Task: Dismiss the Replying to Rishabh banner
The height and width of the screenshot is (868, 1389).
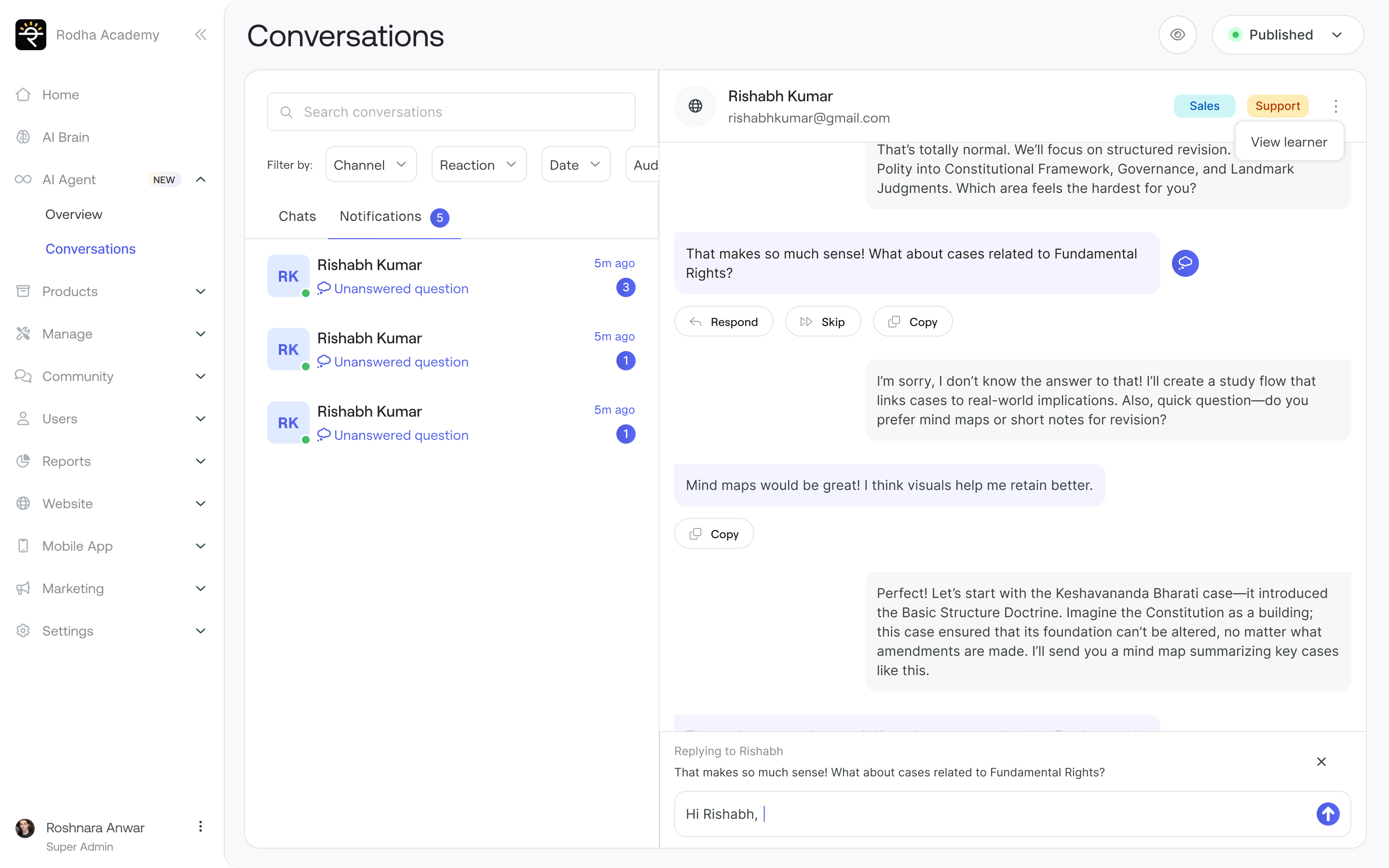Action: coord(1321,762)
